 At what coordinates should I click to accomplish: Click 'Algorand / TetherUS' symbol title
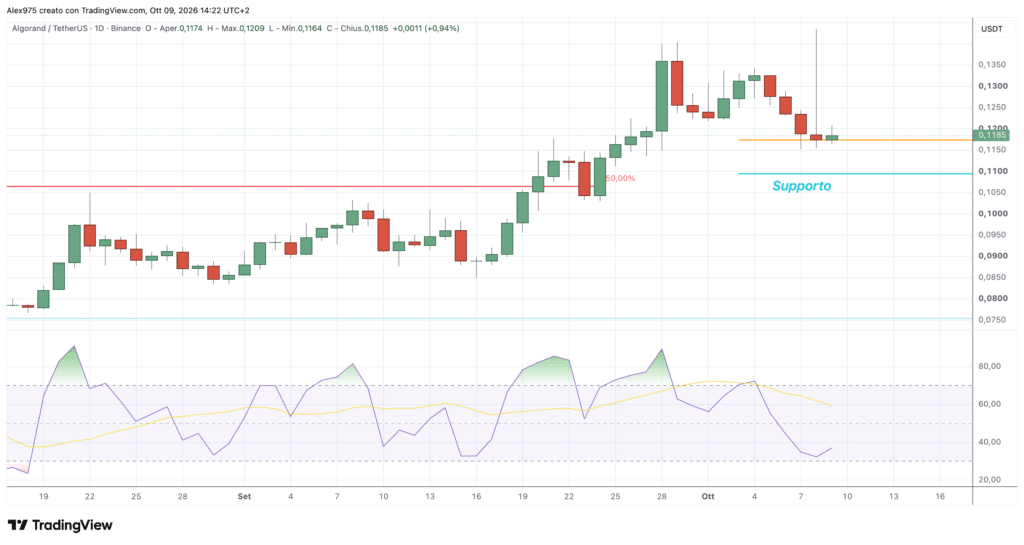(x=50, y=29)
